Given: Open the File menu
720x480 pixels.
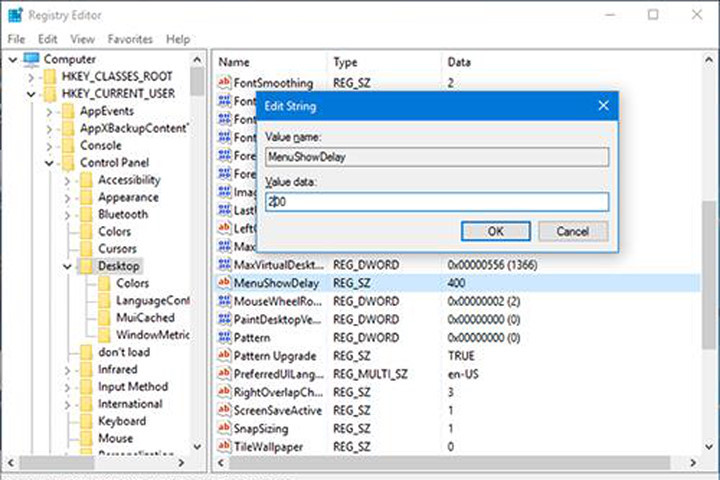Looking at the screenshot, I should coord(17,40).
